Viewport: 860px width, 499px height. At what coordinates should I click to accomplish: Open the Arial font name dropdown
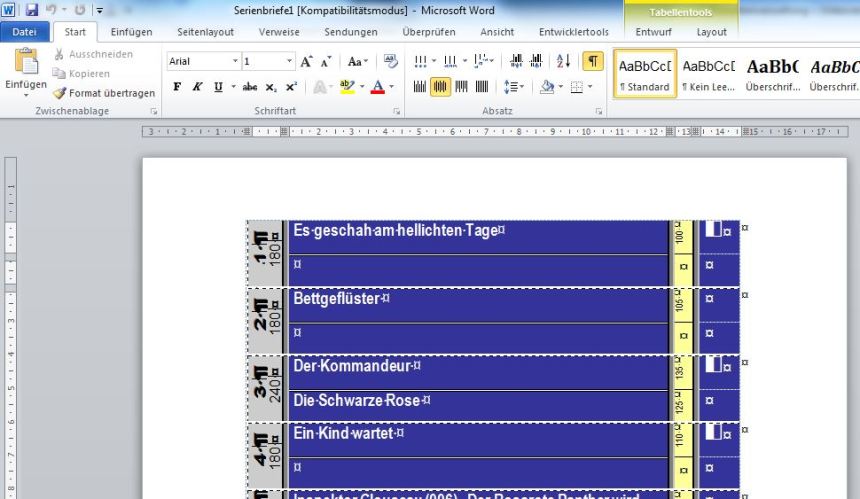click(235, 61)
